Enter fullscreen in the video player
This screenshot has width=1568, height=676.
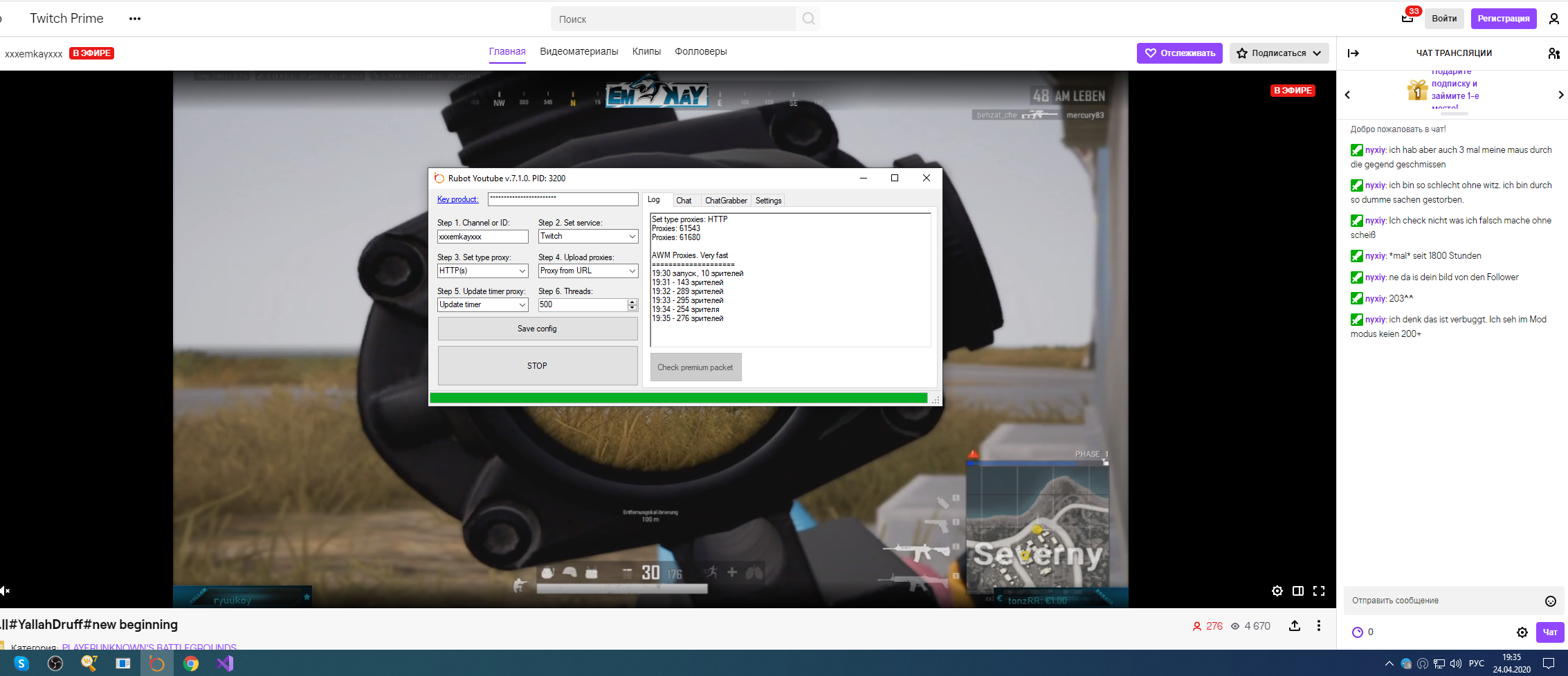1318,591
